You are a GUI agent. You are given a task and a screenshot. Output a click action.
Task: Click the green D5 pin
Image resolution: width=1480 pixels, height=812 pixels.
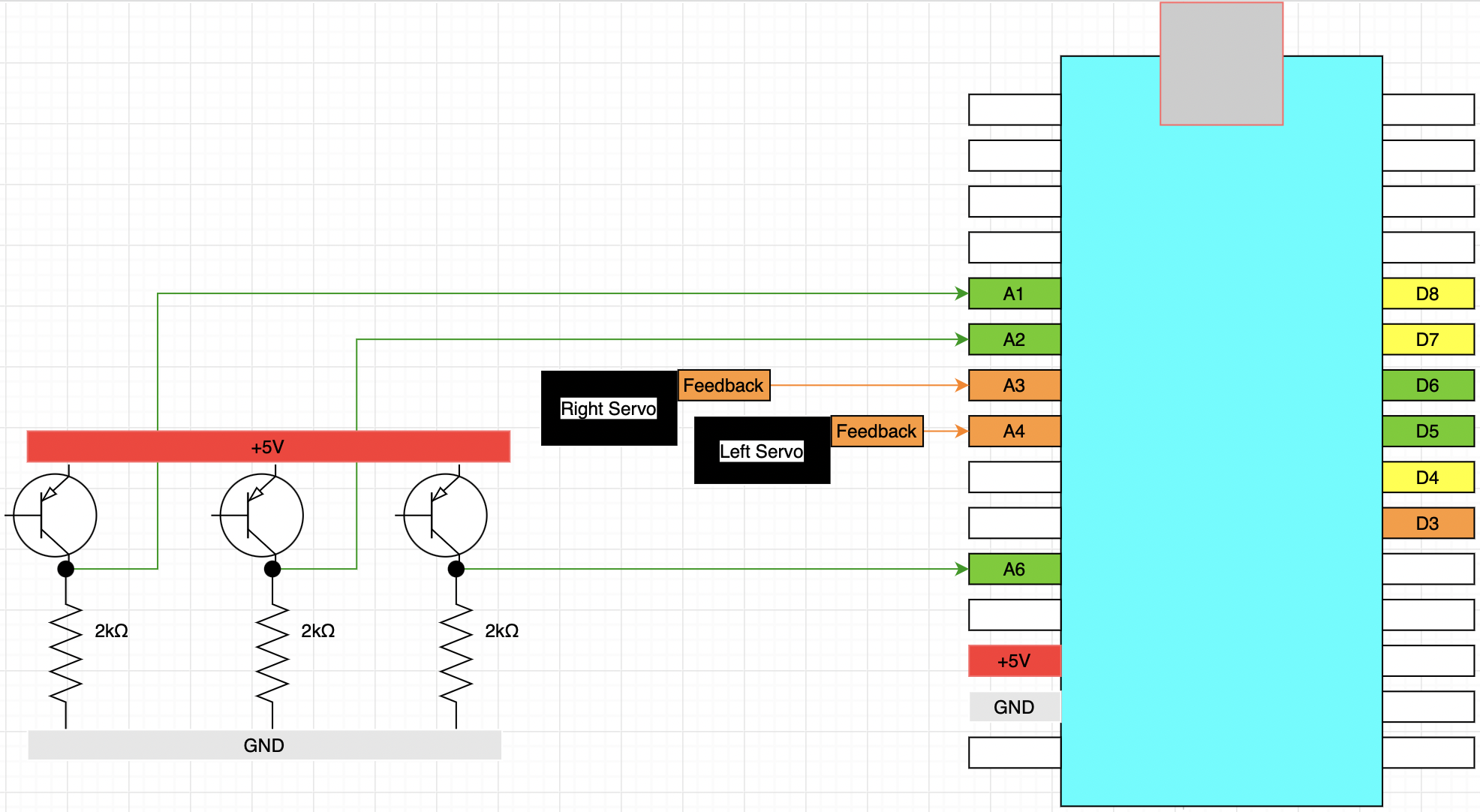1428,431
